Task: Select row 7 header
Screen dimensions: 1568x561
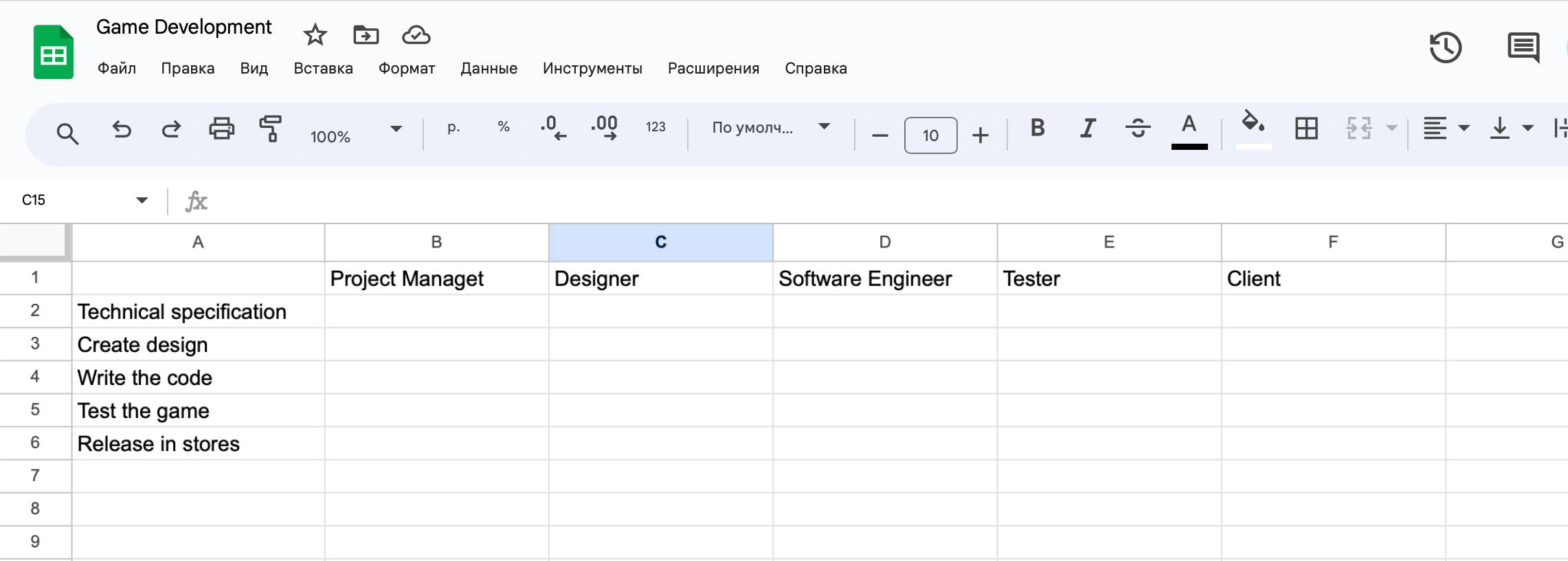Action: pos(35,476)
